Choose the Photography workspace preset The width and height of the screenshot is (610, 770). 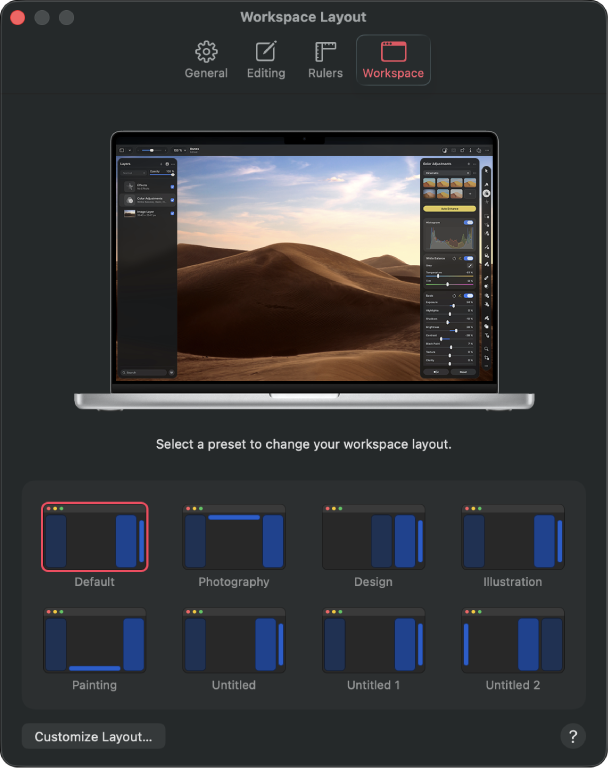coord(234,537)
